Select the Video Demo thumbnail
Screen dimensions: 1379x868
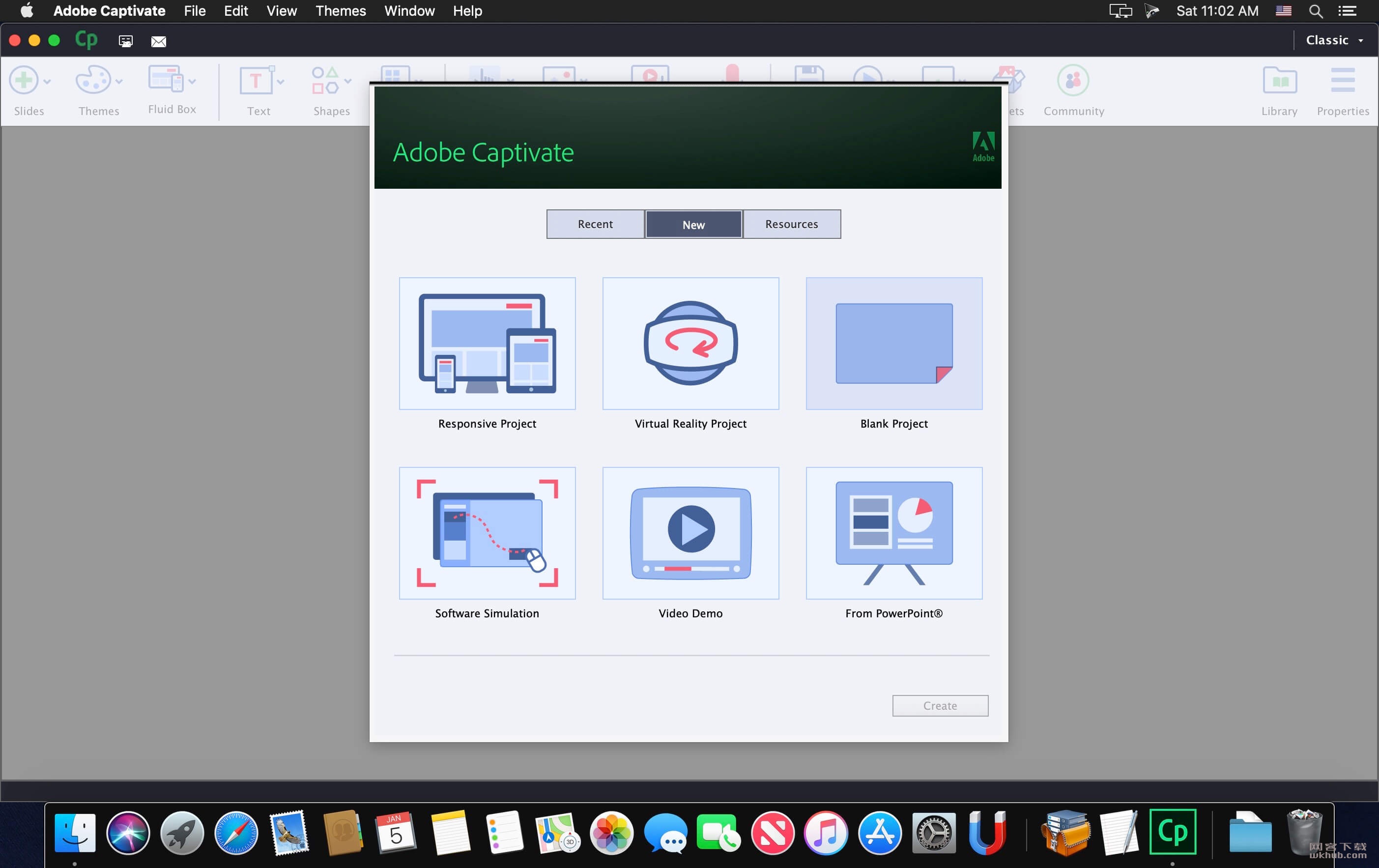coord(690,533)
